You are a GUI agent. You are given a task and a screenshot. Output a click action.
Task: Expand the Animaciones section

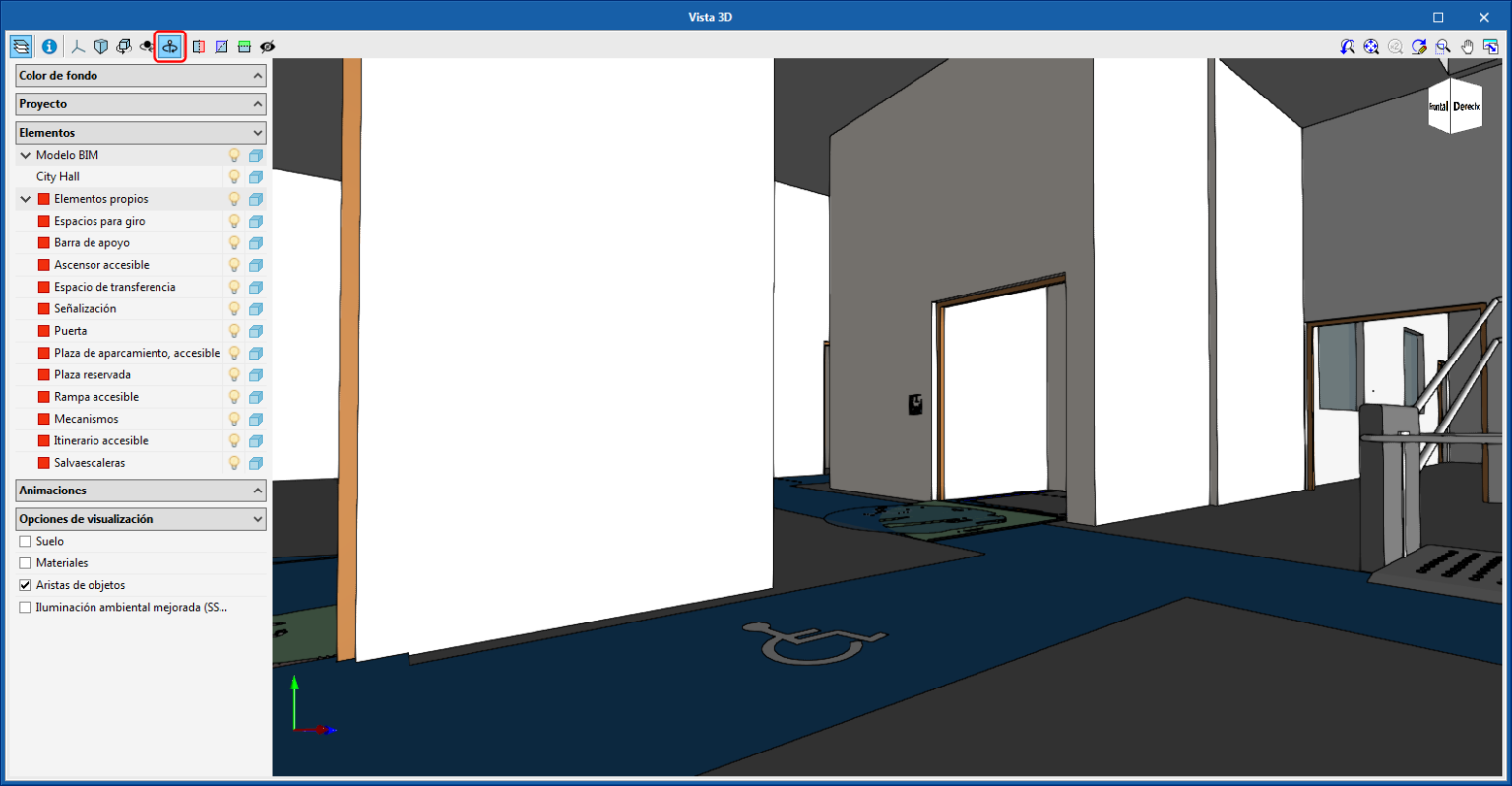click(140, 490)
